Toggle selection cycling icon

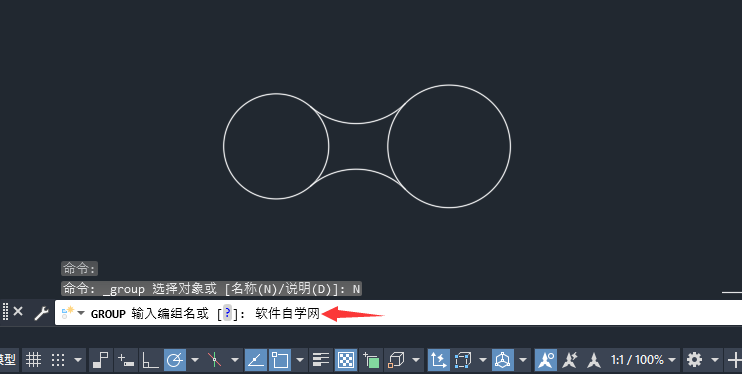pyautogui.click(x=371, y=360)
